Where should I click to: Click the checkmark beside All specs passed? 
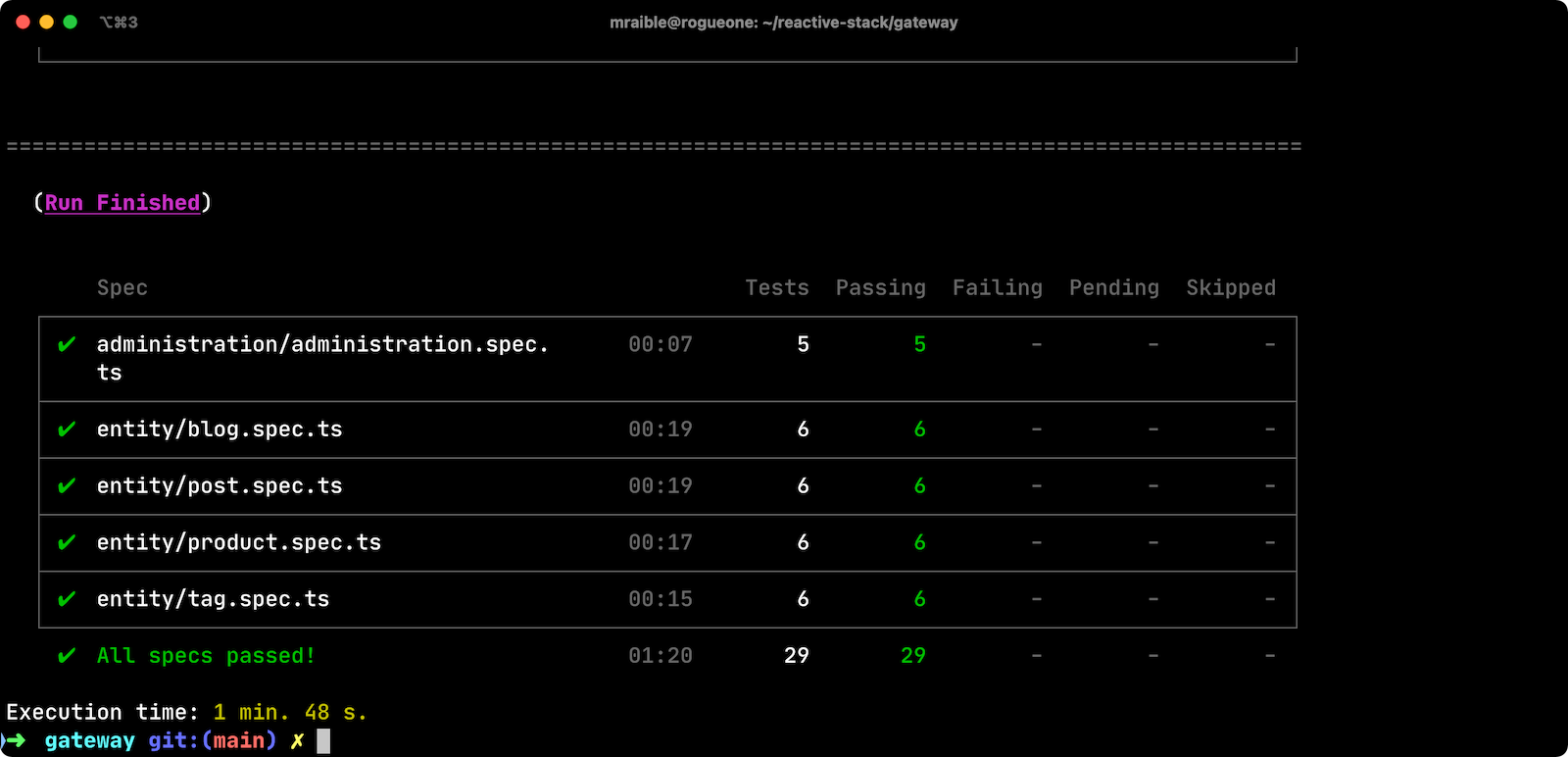(x=67, y=656)
